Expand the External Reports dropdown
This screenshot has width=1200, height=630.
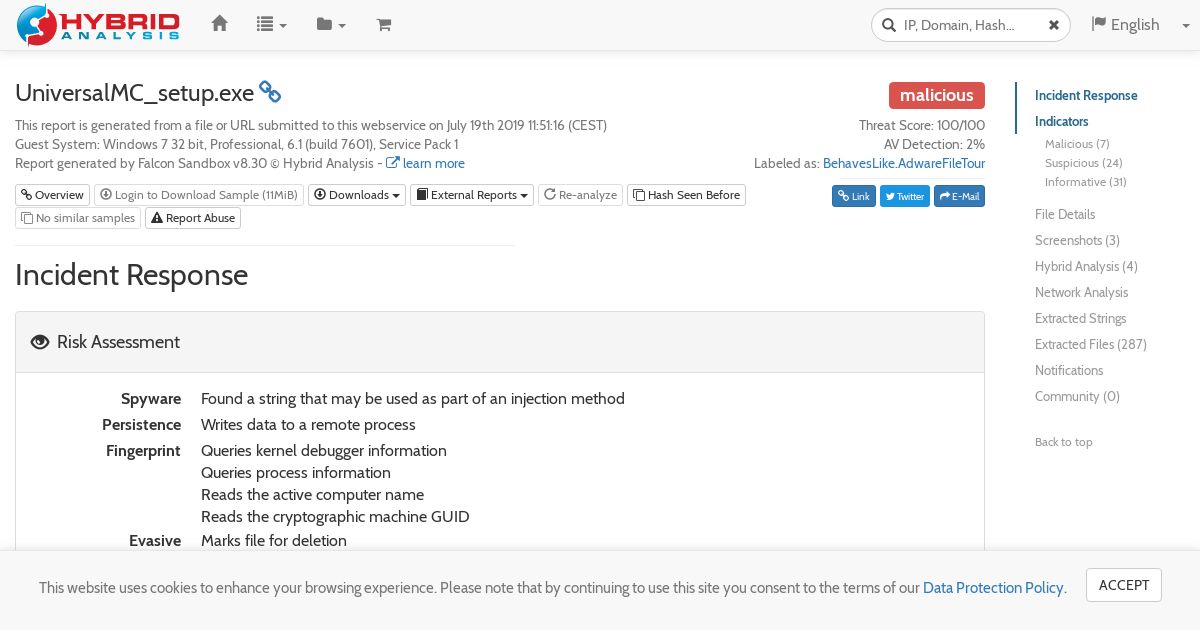472,195
